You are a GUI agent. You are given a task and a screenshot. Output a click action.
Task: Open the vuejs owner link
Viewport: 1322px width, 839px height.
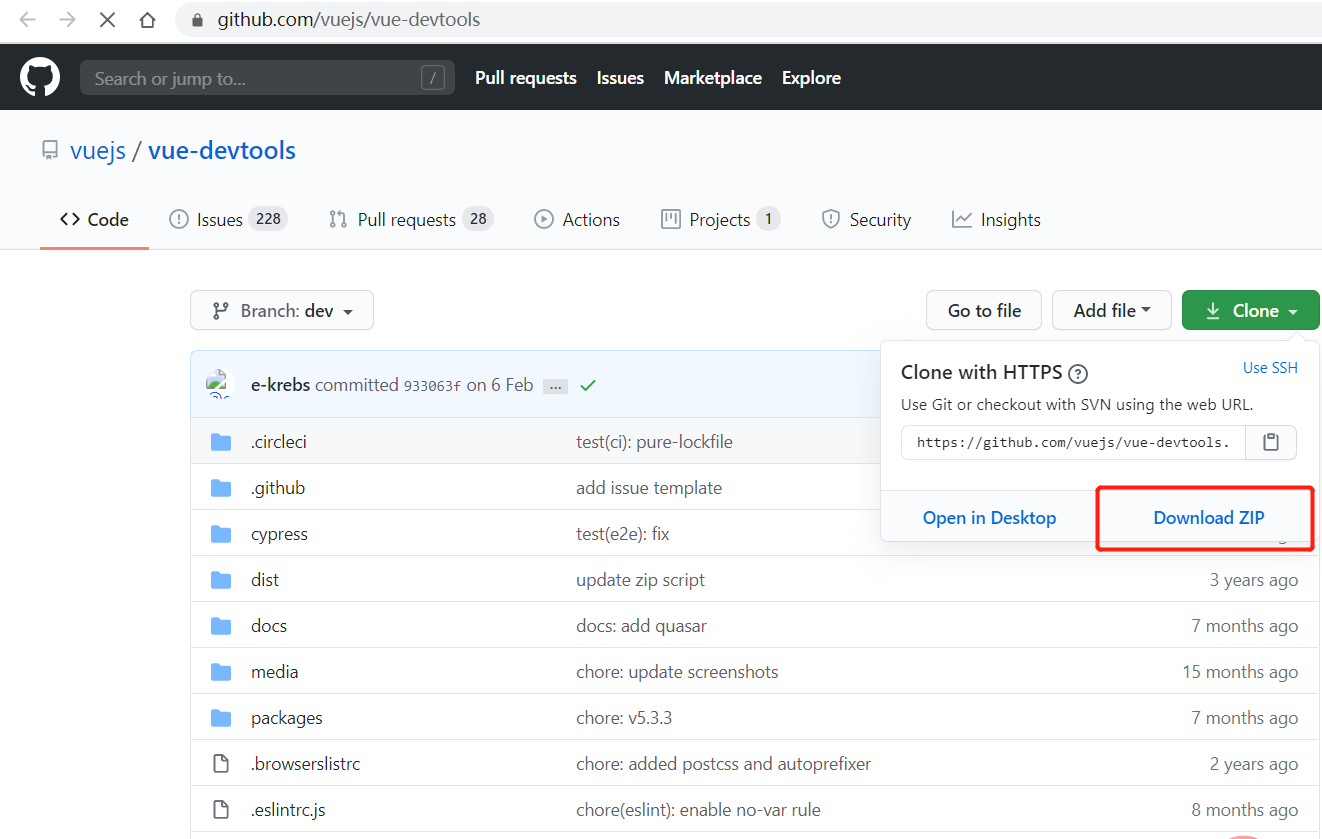[98, 151]
